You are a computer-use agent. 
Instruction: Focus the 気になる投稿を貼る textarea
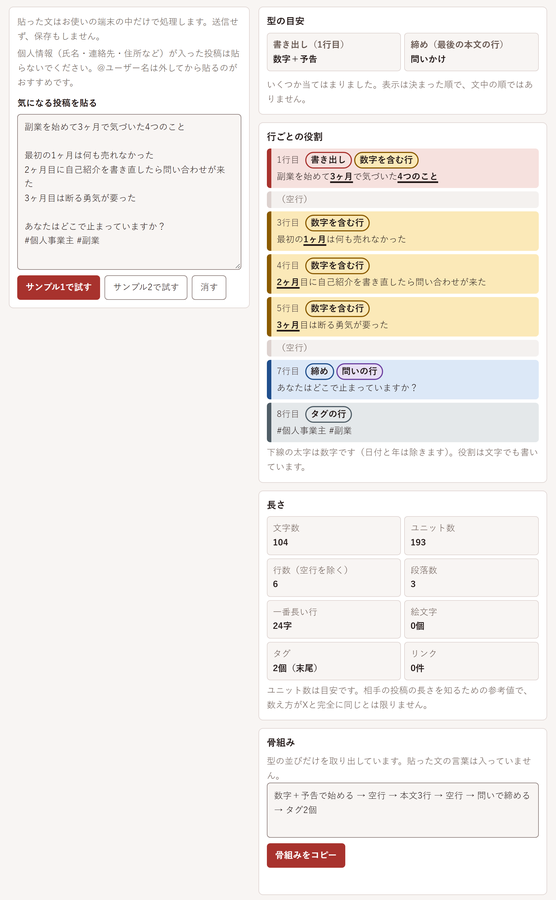[x=129, y=192]
